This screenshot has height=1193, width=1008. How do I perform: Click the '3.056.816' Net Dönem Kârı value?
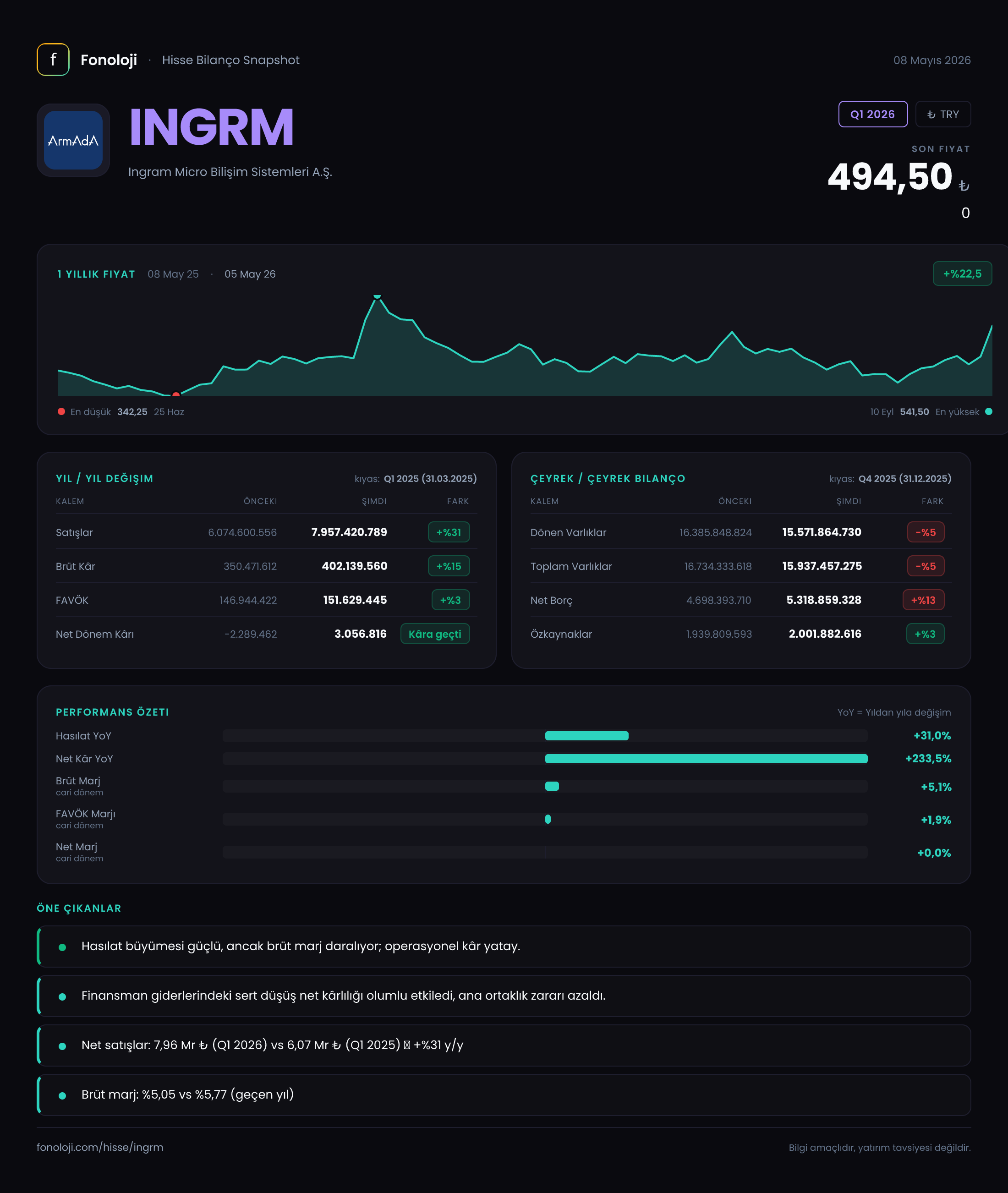pyautogui.click(x=361, y=634)
